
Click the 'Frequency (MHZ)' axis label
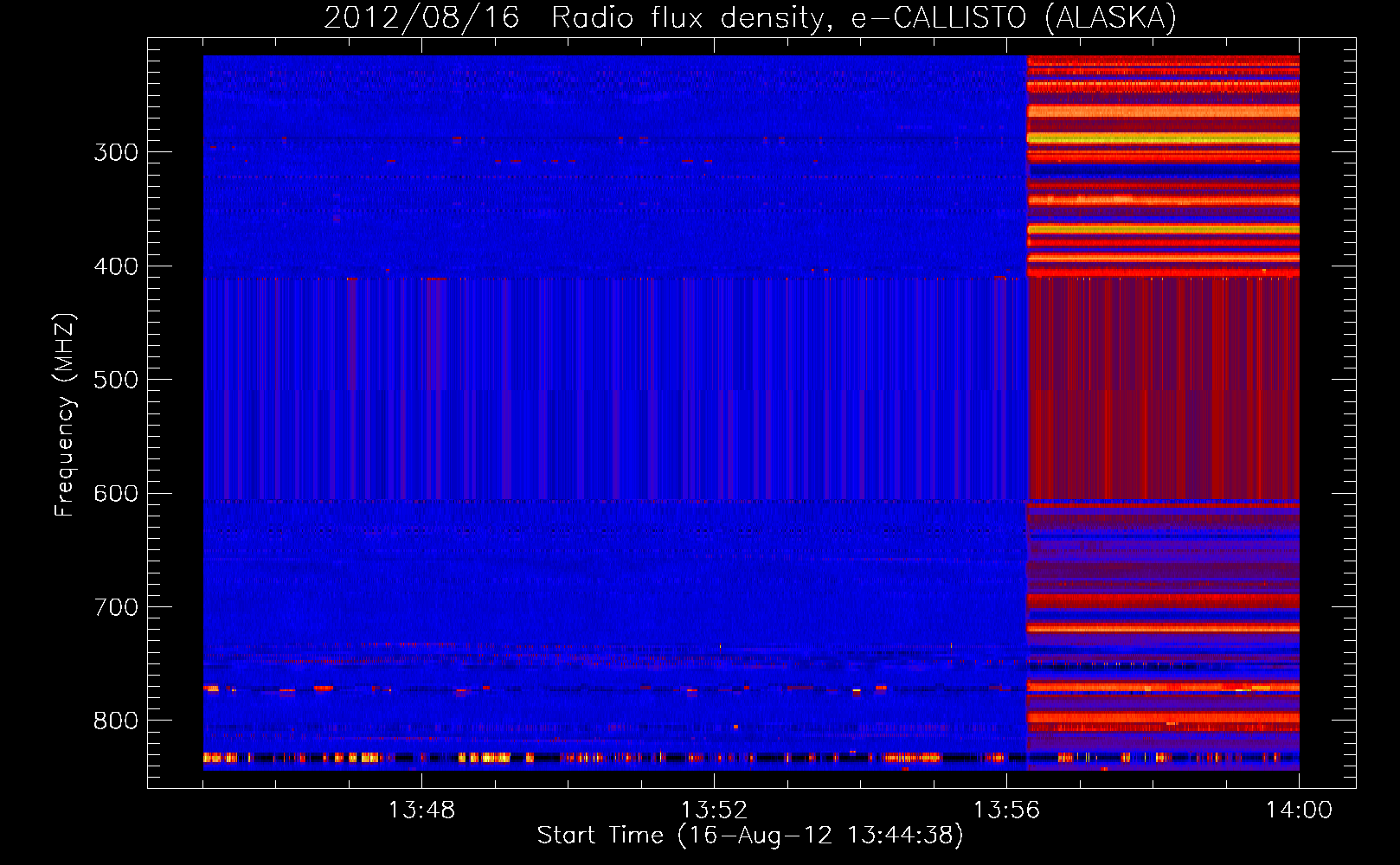tap(64, 414)
